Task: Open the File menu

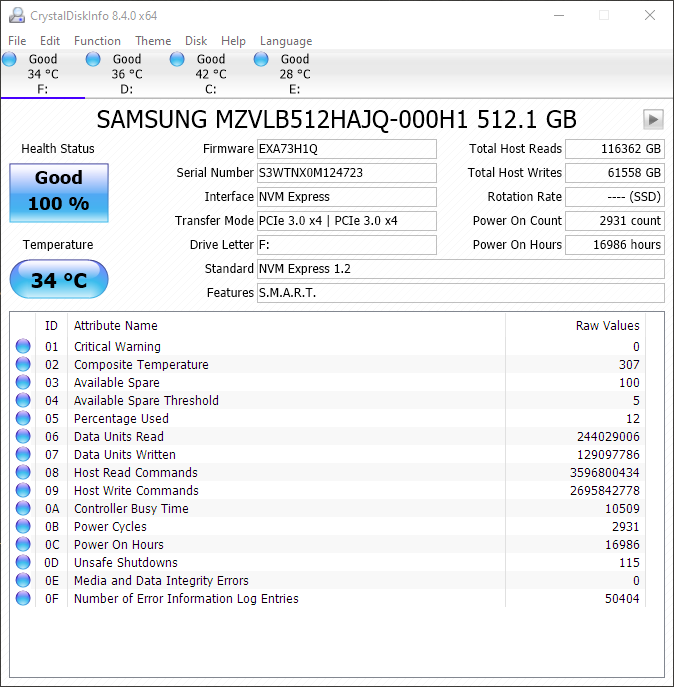Action: (x=17, y=41)
